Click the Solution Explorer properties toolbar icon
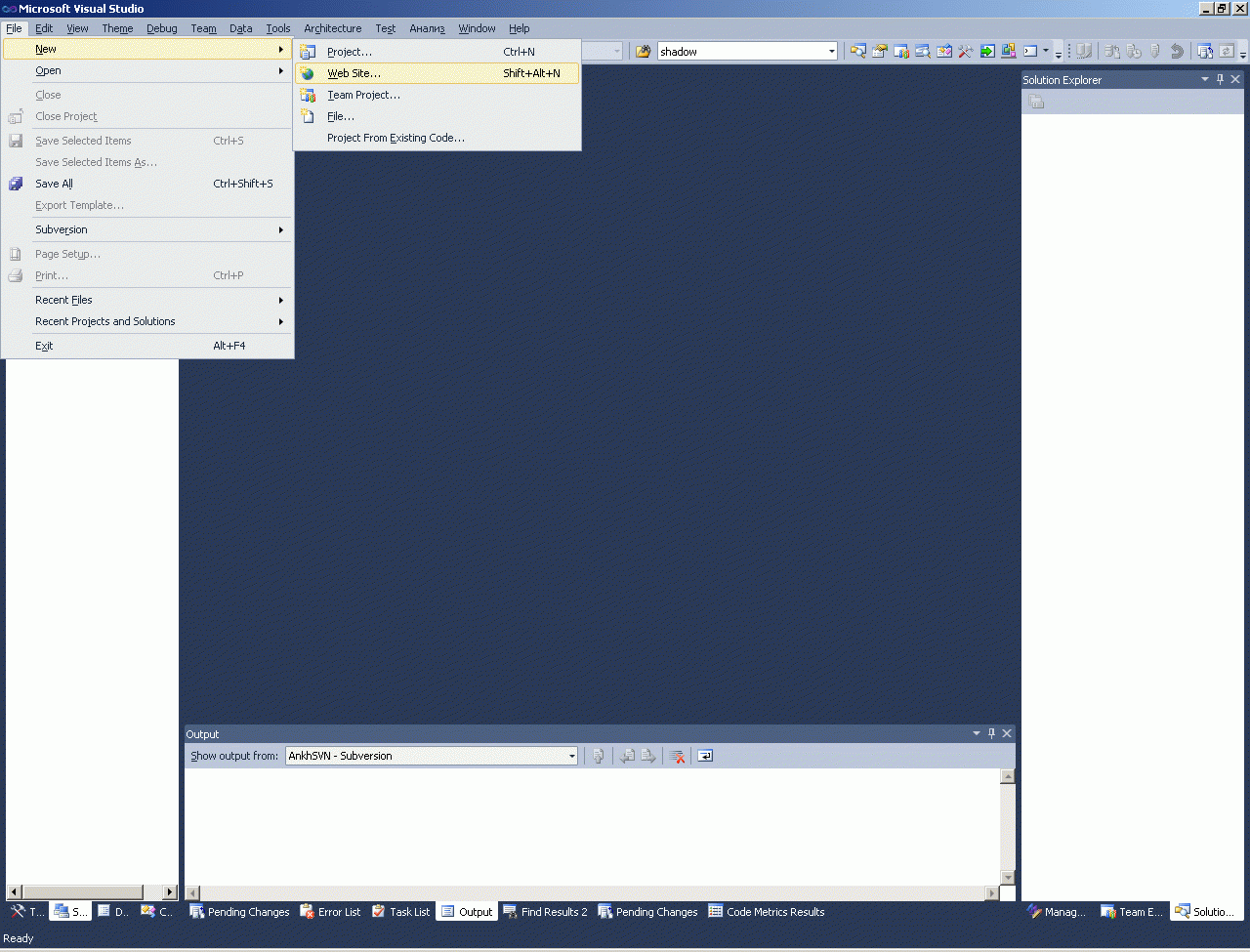 tap(1037, 102)
